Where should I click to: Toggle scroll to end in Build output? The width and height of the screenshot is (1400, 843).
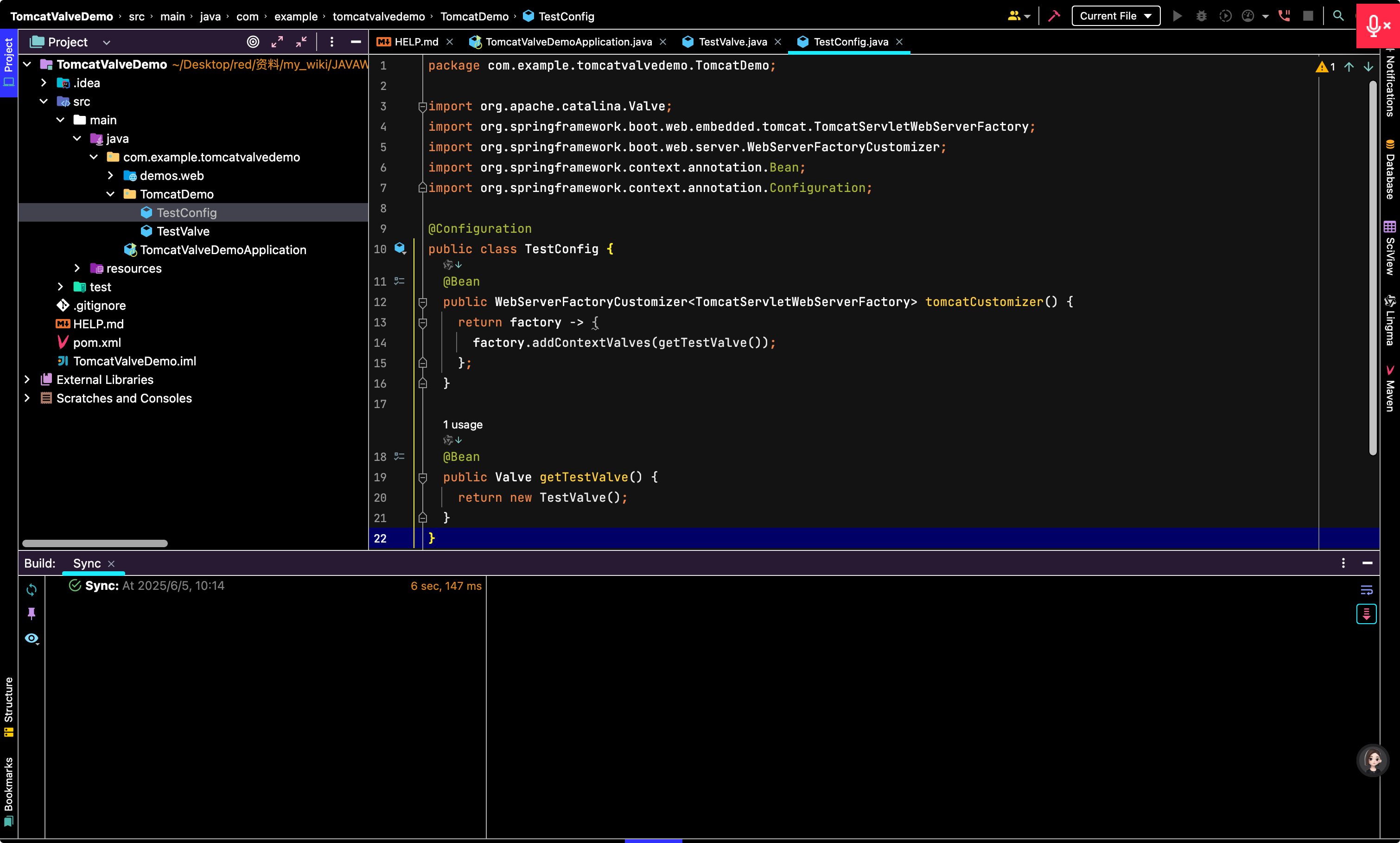(1366, 614)
